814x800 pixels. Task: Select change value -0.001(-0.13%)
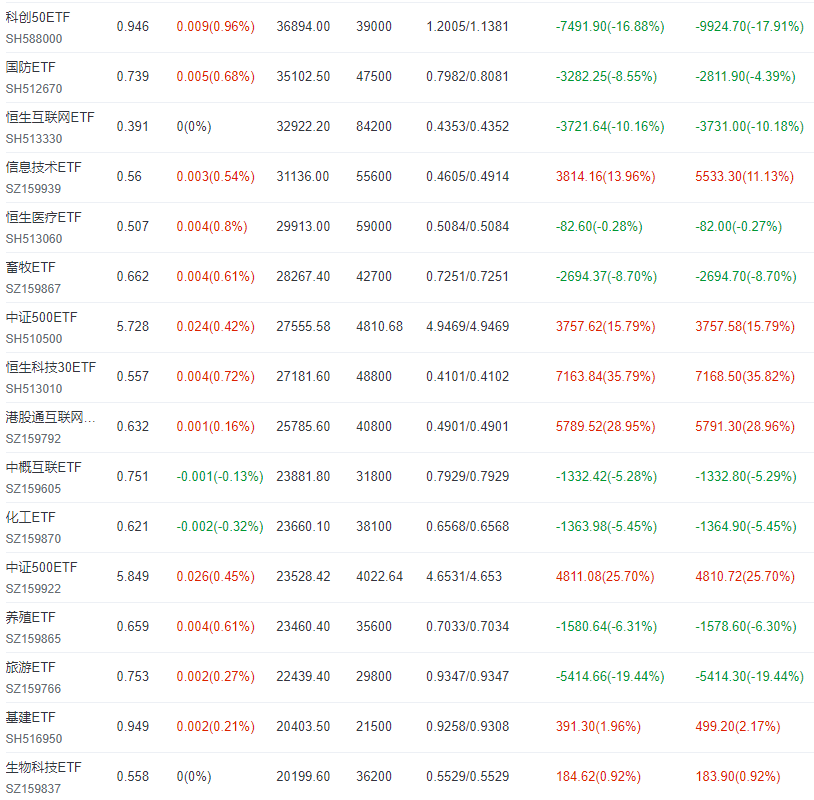click(x=220, y=476)
